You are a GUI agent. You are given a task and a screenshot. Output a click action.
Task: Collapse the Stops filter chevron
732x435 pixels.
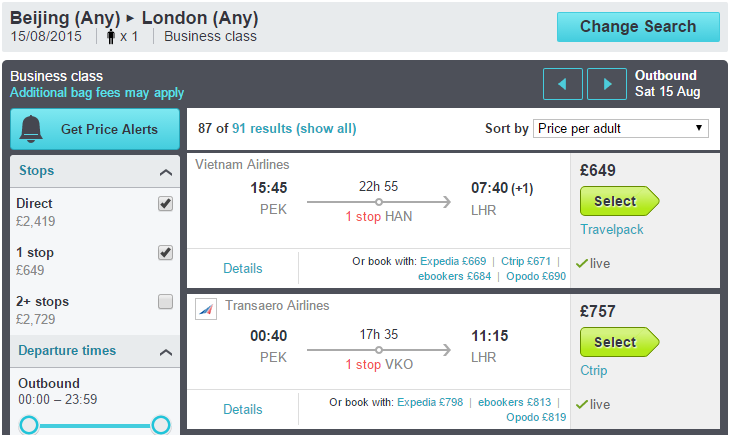coord(166,172)
